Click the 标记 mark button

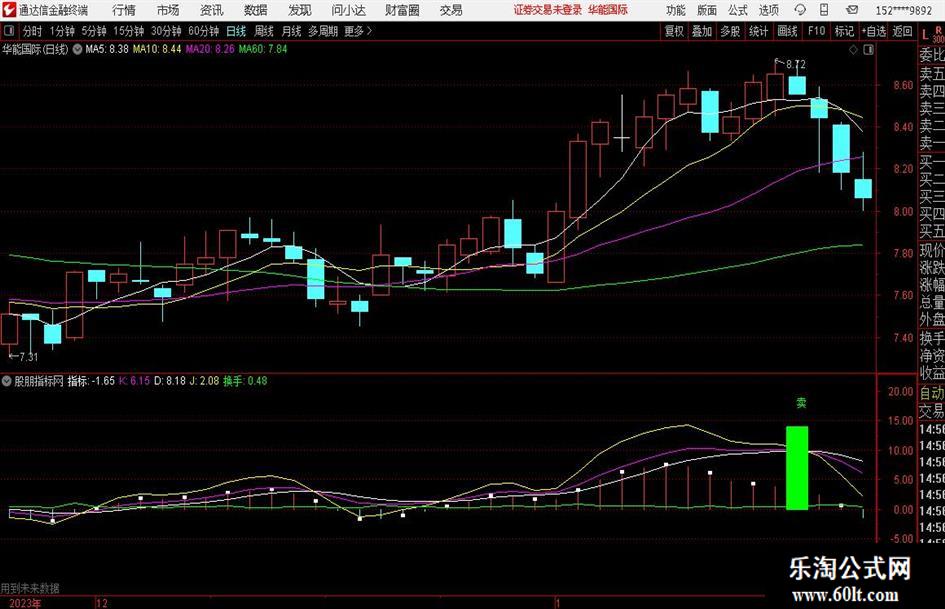pos(844,31)
